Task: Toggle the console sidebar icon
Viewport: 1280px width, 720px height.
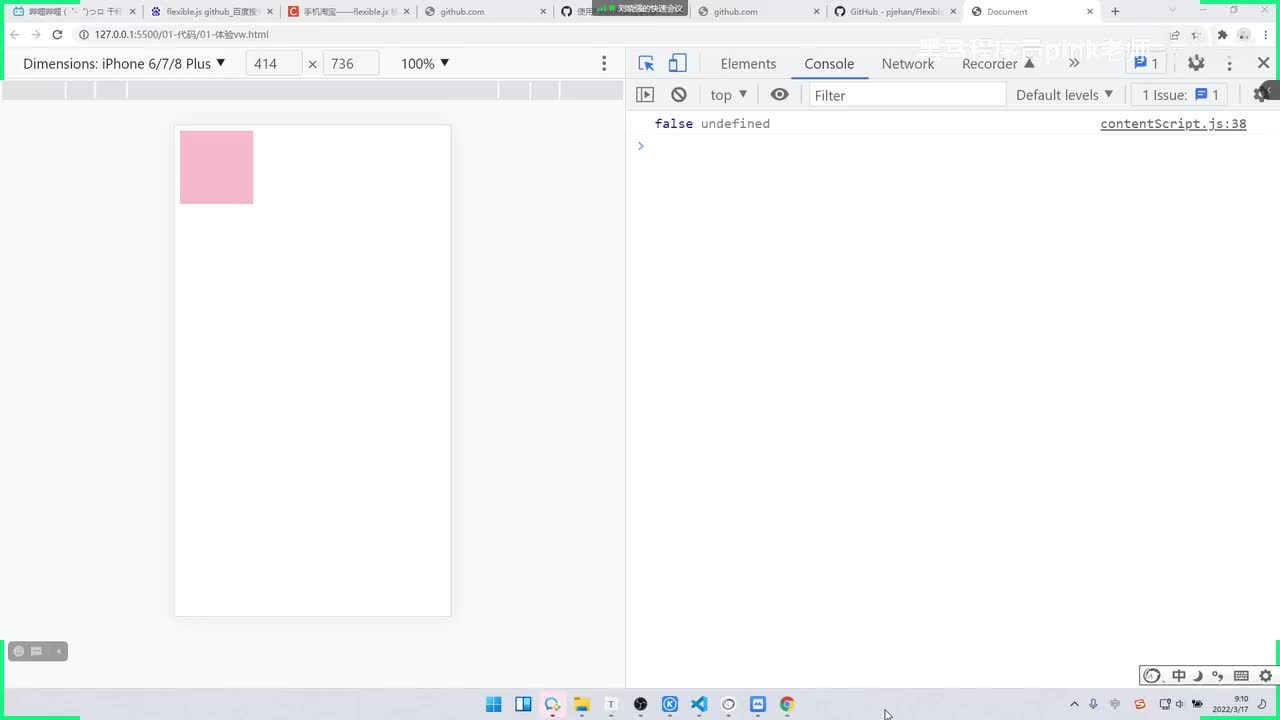Action: coord(645,95)
